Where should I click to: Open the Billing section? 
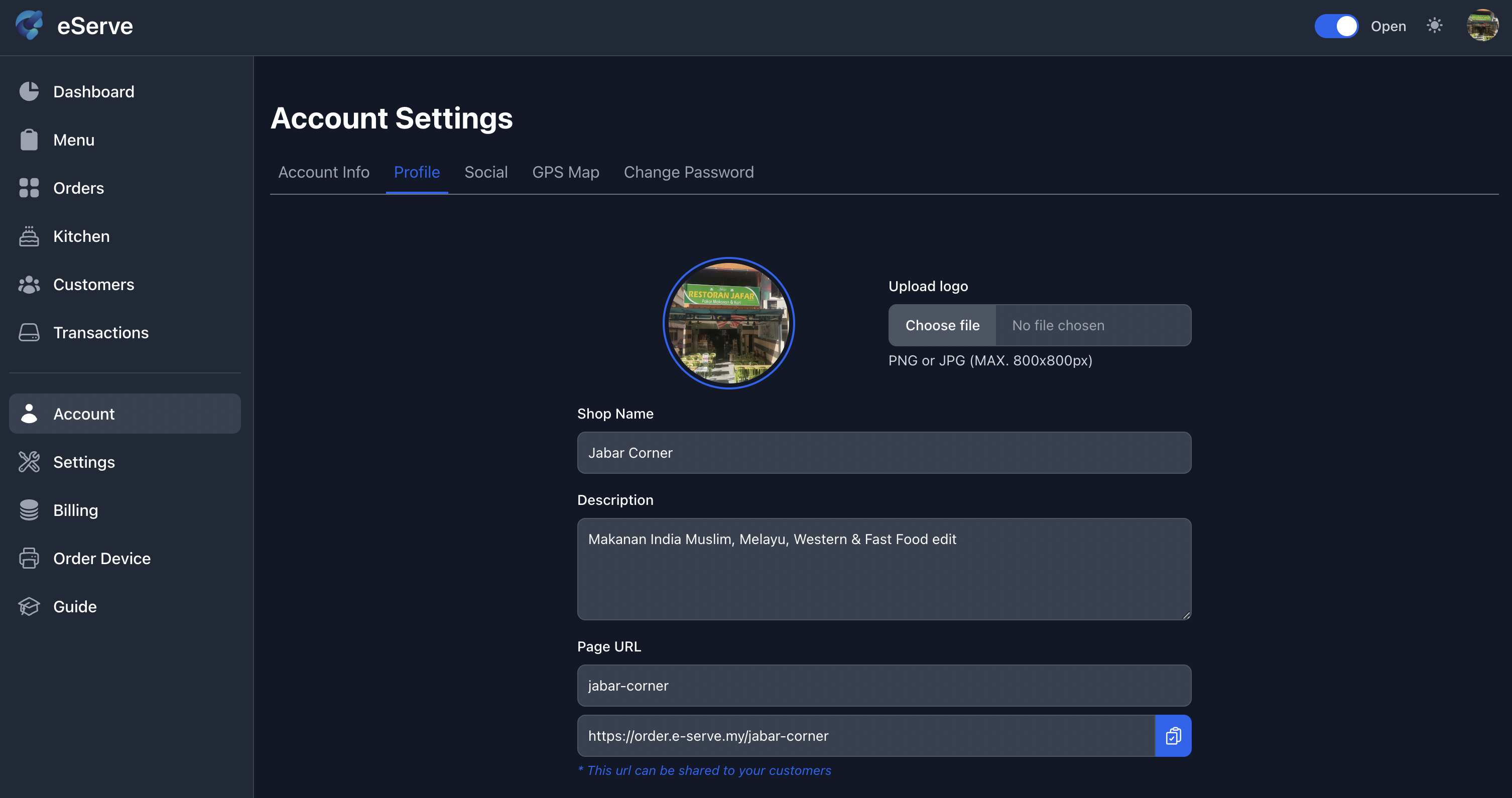click(x=76, y=510)
